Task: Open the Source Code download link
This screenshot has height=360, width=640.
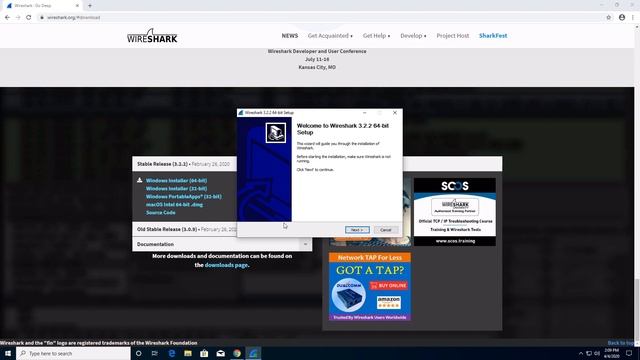Action: (161, 213)
